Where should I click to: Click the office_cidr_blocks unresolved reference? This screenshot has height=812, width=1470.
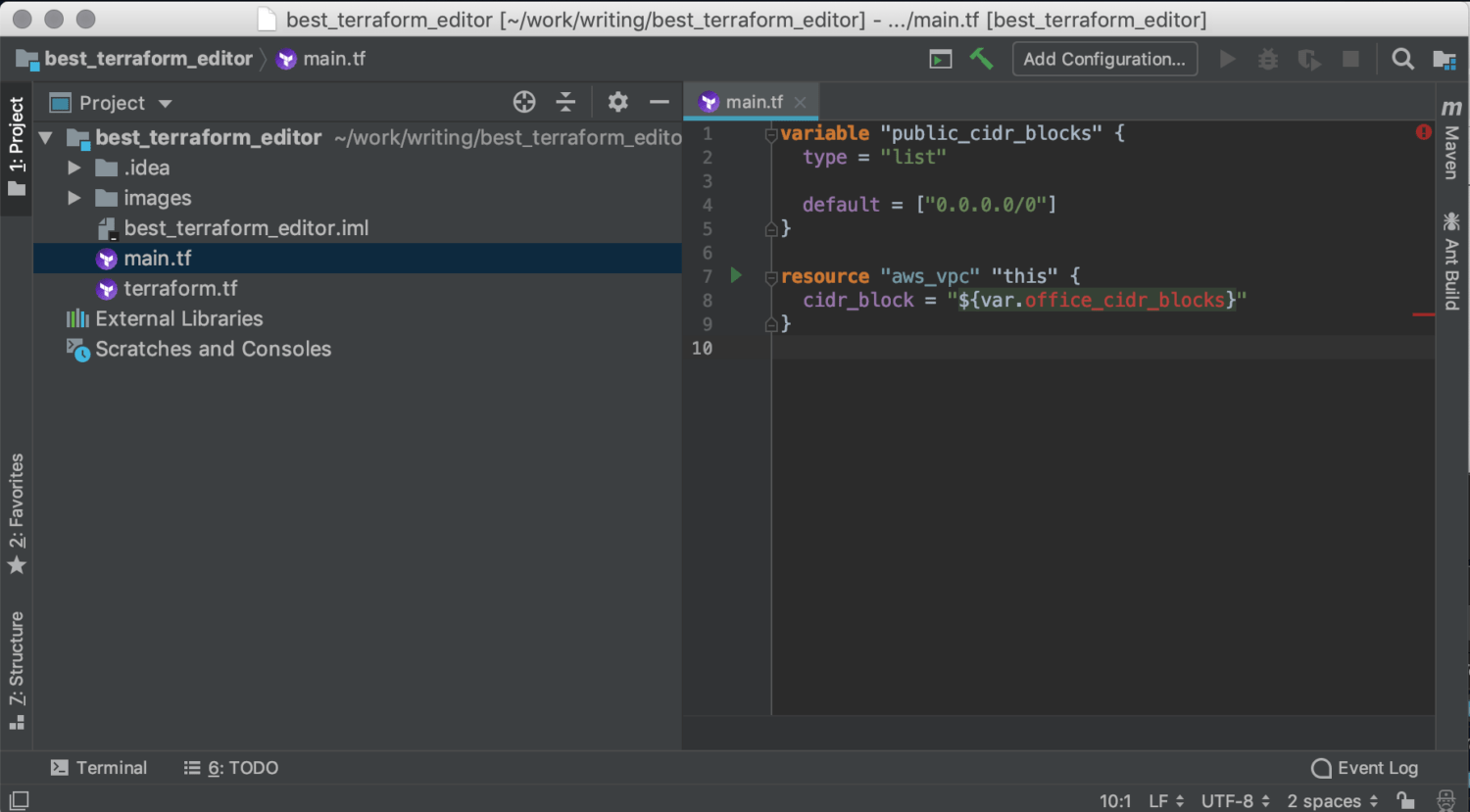[1125, 300]
